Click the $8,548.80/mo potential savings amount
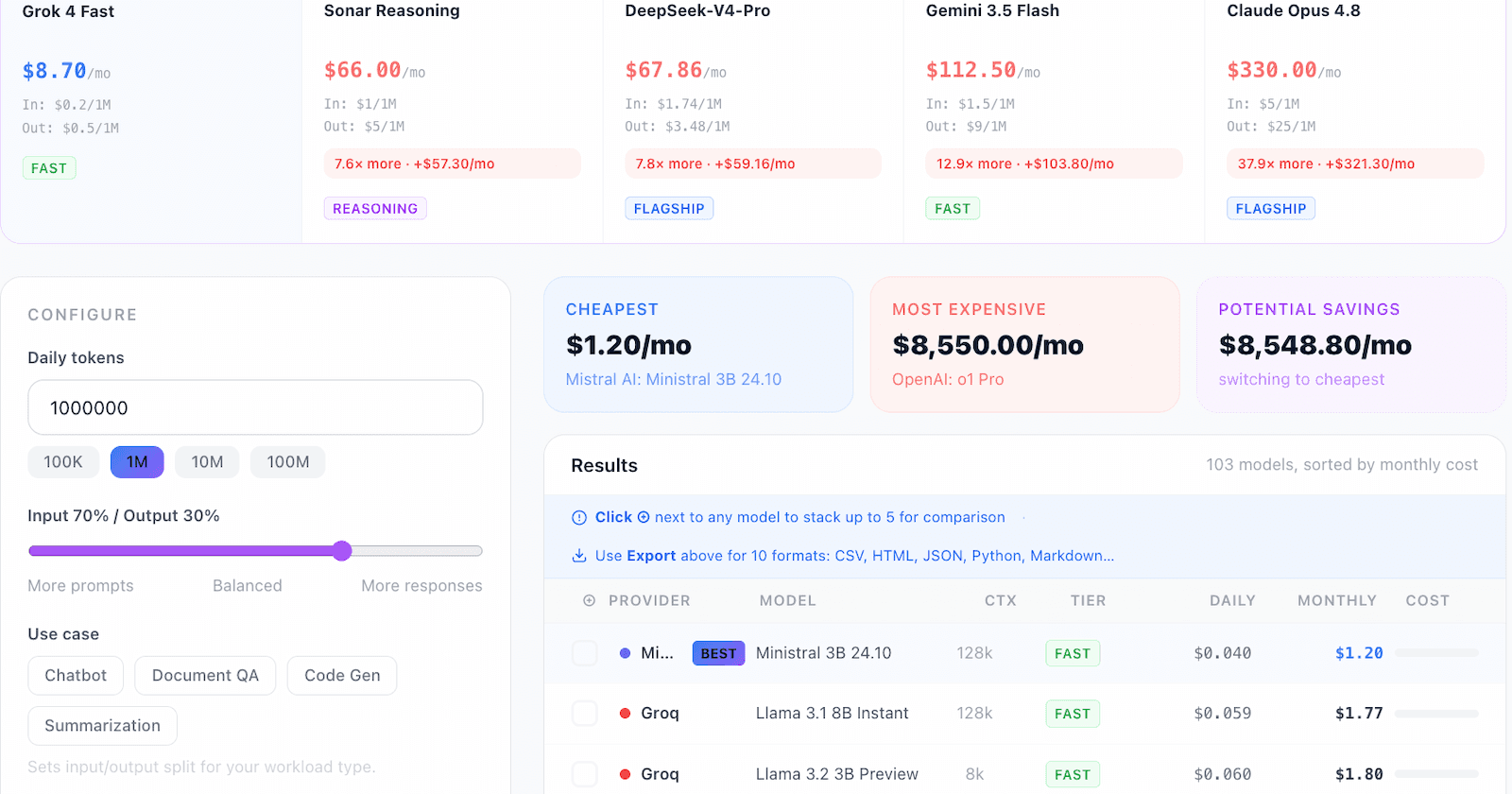The image size is (1512, 794). point(1314,345)
